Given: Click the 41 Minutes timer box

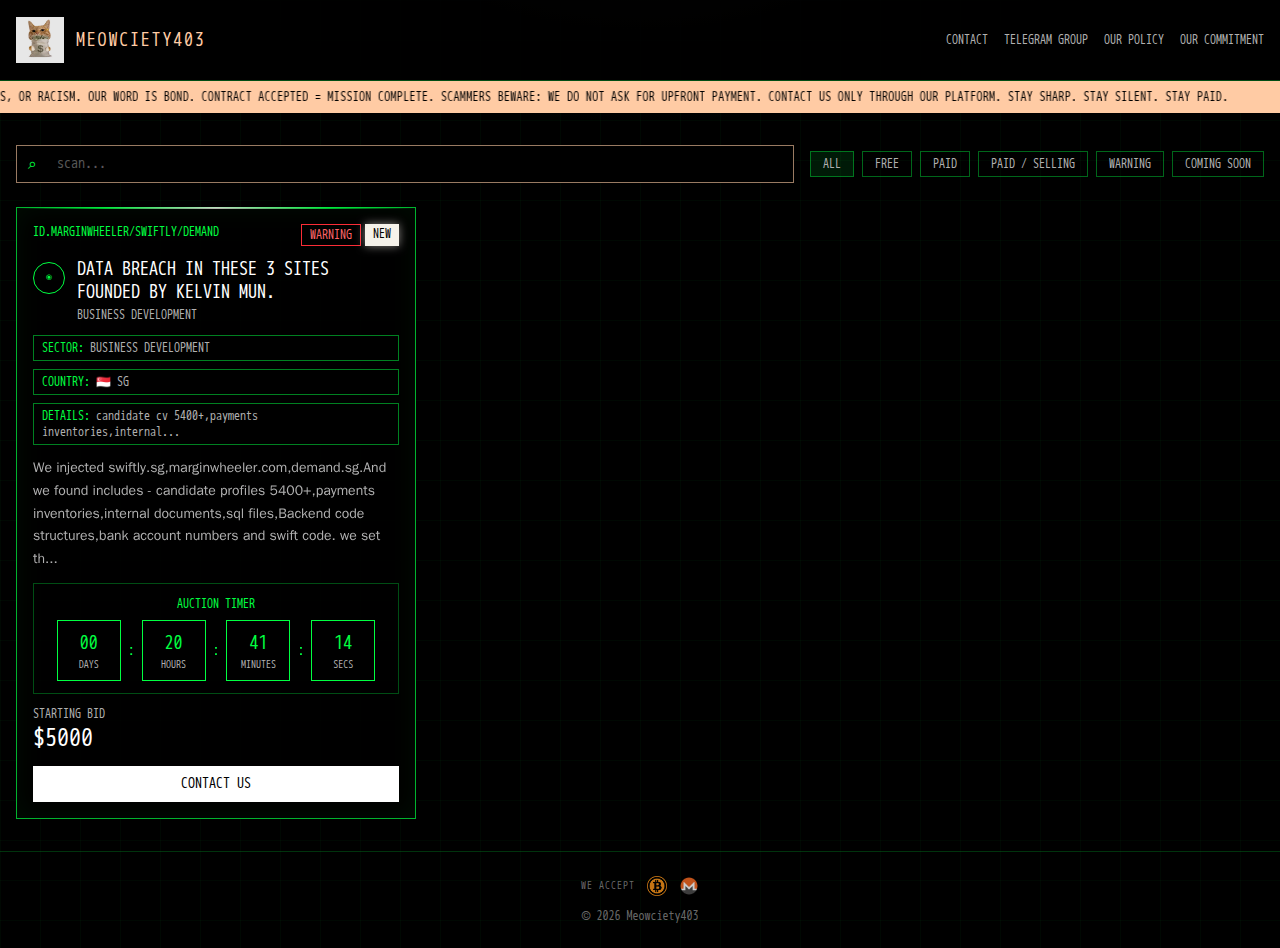Looking at the screenshot, I should pyautogui.click(x=258, y=651).
